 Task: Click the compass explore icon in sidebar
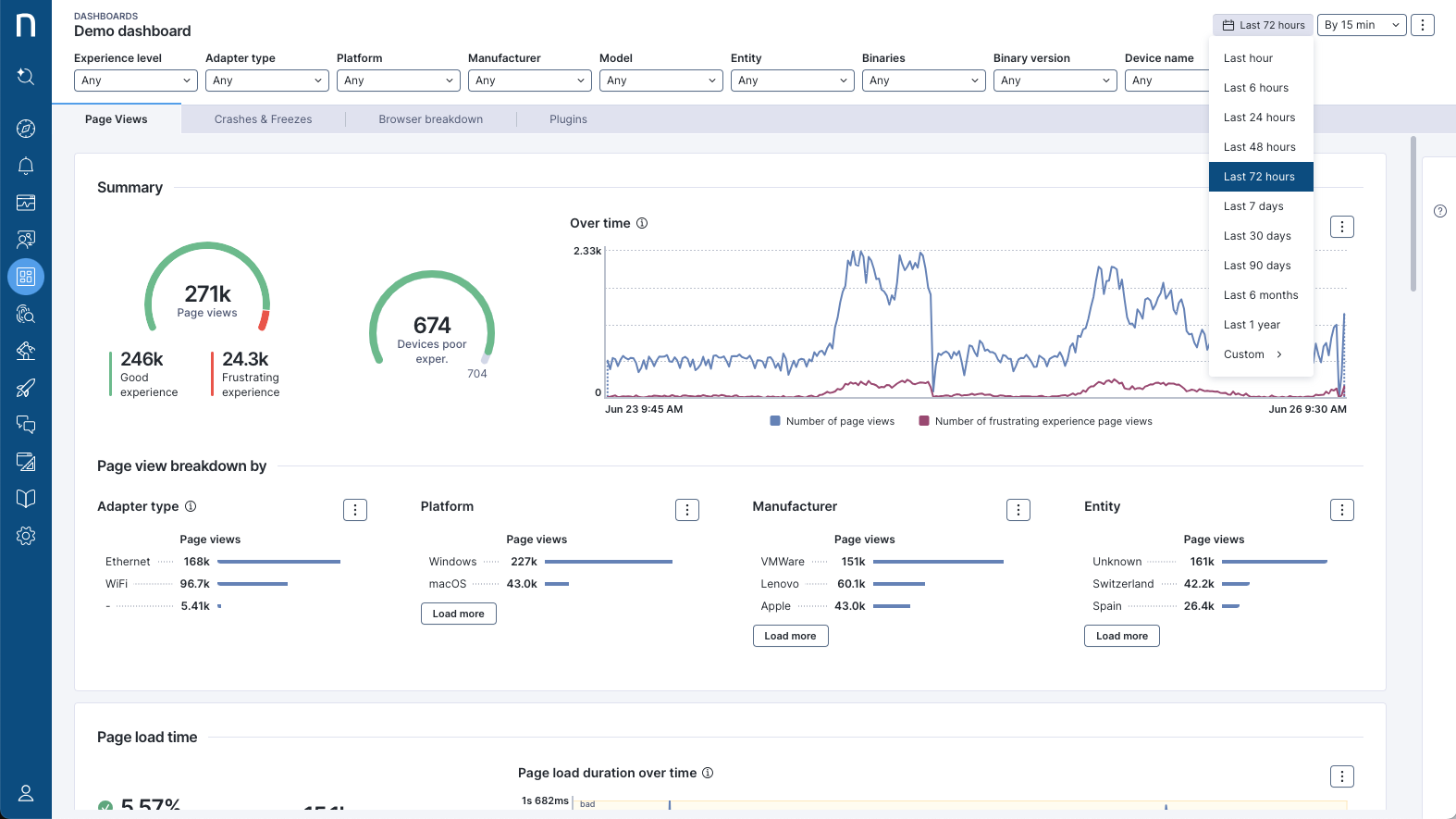[26, 129]
